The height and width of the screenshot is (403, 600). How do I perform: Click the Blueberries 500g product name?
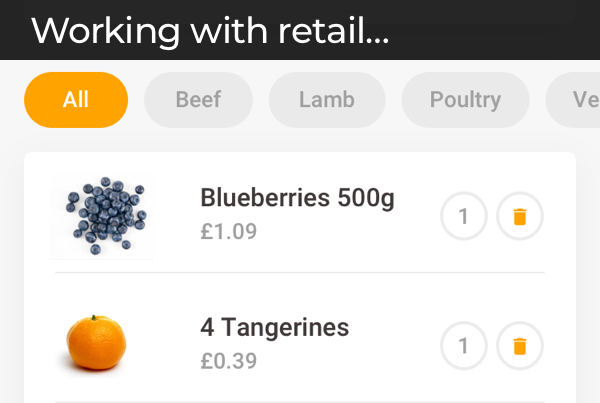point(297,199)
